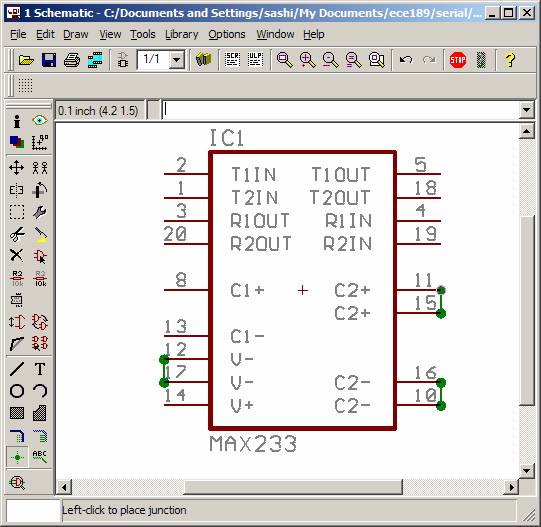Viewport: 541px width, 527px height.
Task: Open the sheet 1/1 dropdown
Action: point(177,60)
